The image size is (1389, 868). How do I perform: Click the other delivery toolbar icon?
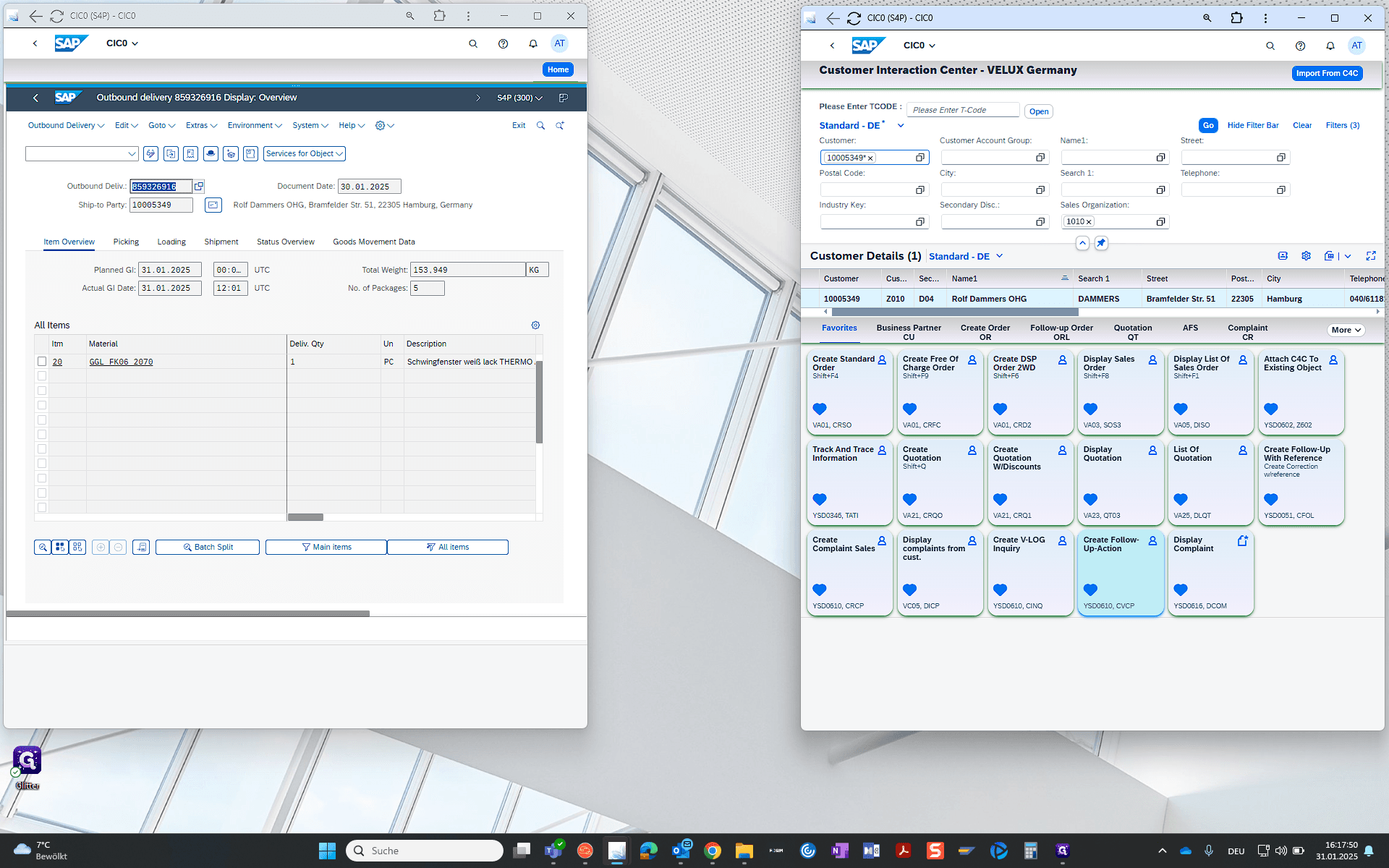tap(171, 153)
